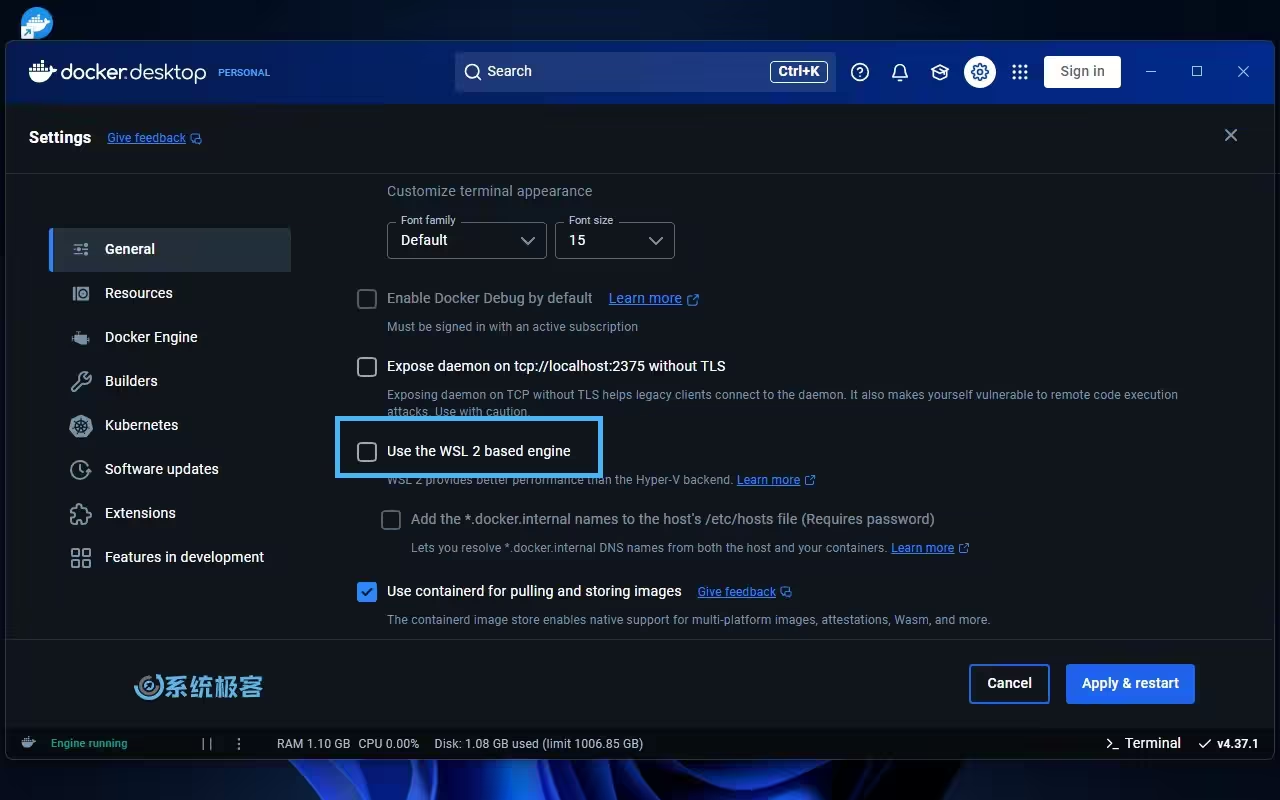
Task: Open the engine options three-dot menu
Action: pyautogui.click(x=239, y=744)
